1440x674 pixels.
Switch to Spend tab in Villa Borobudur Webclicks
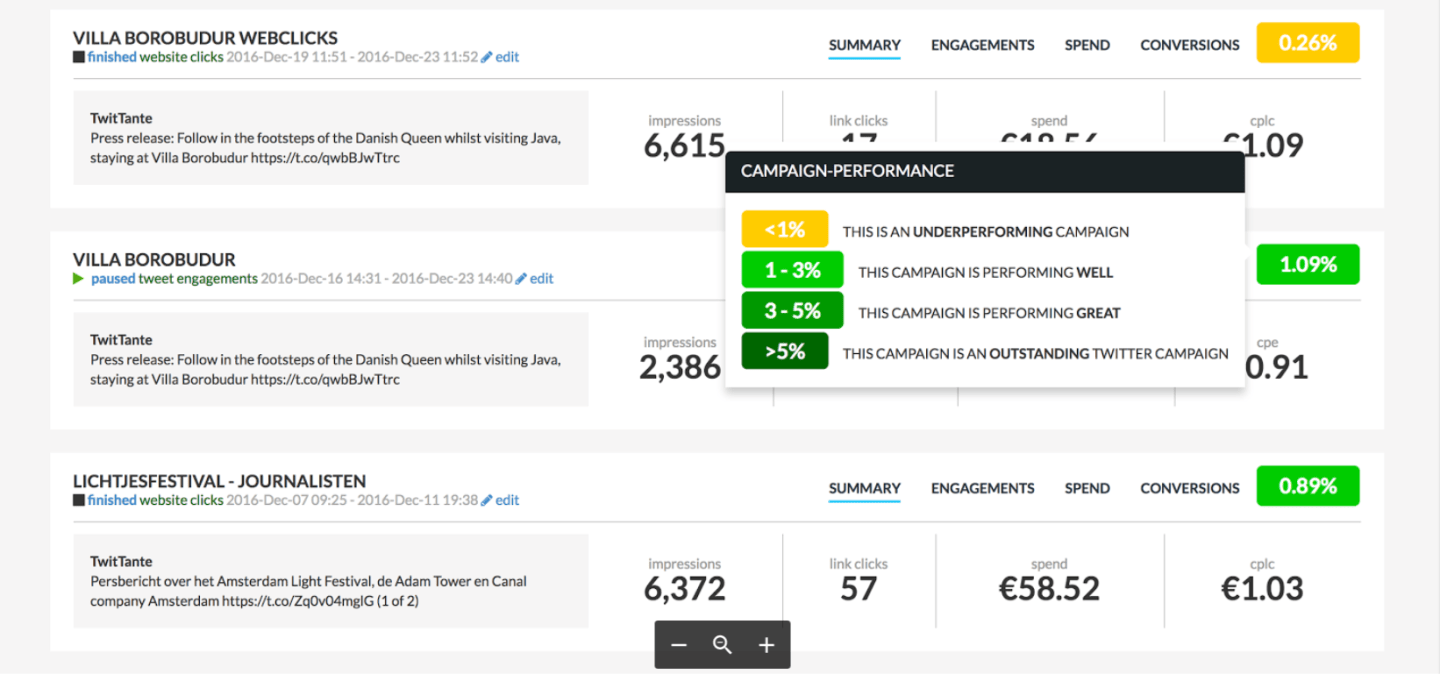pos(1087,45)
